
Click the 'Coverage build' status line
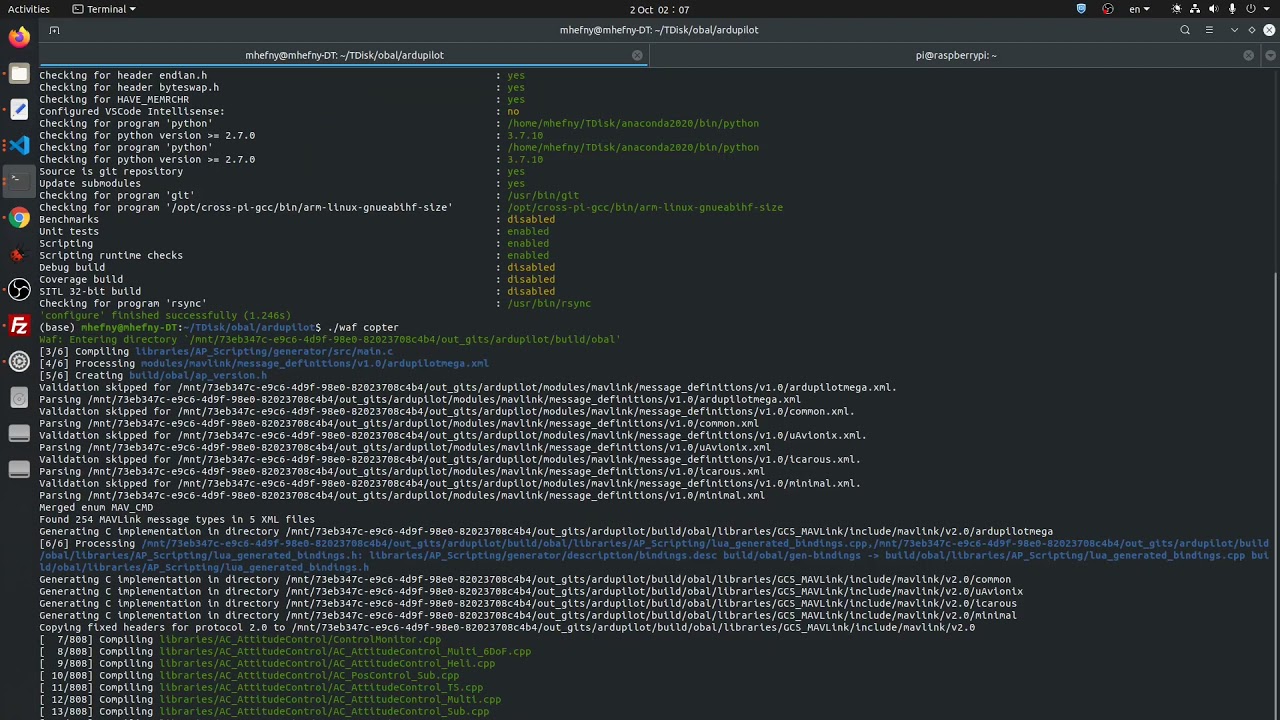click(297, 279)
